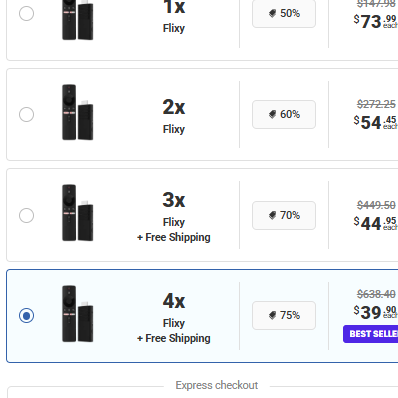Click the 2x Flixy bundle title
The image size is (398, 398).
174,115
